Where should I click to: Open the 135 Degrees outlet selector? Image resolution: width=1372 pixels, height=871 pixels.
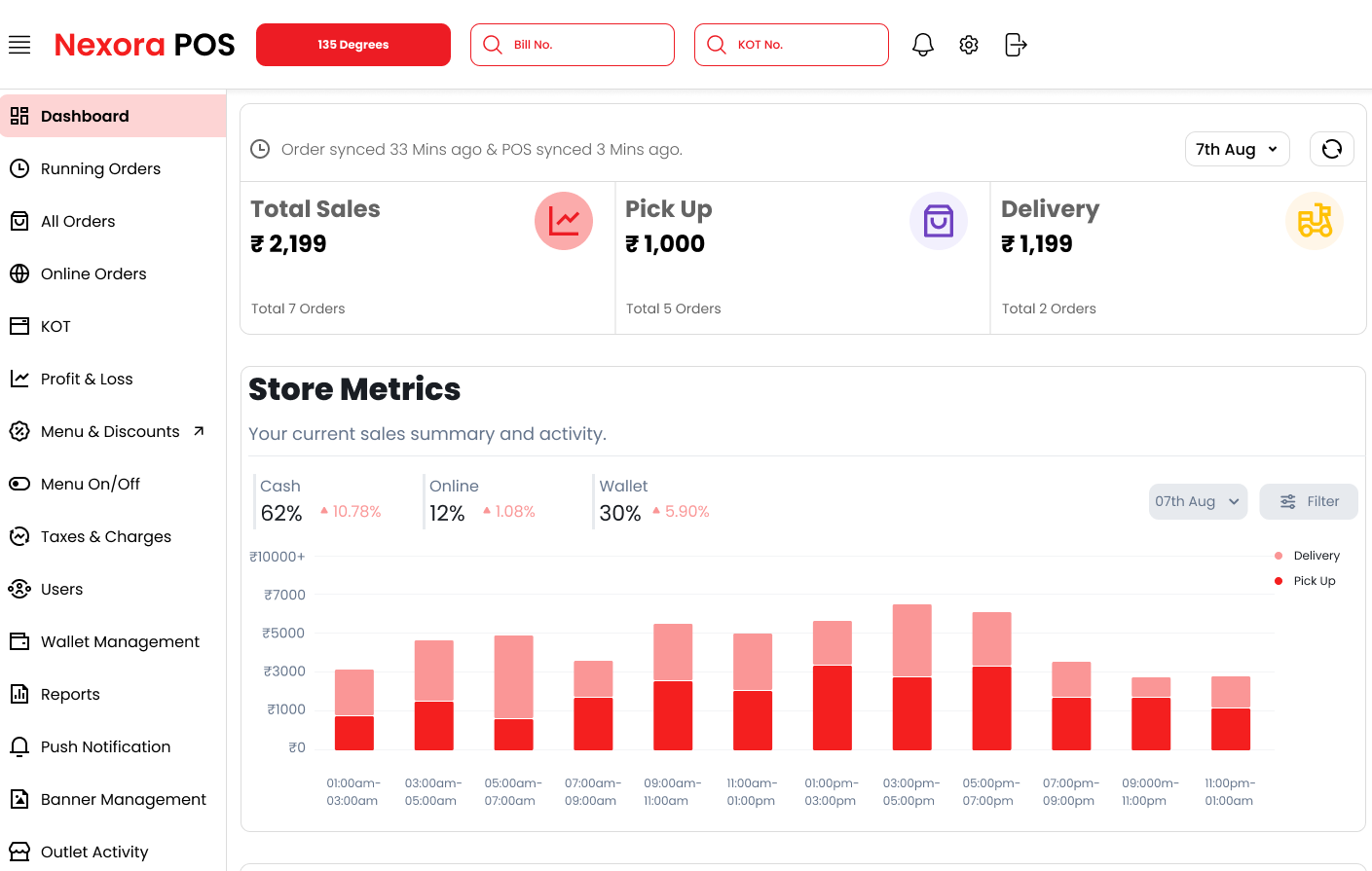pos(352,45)
